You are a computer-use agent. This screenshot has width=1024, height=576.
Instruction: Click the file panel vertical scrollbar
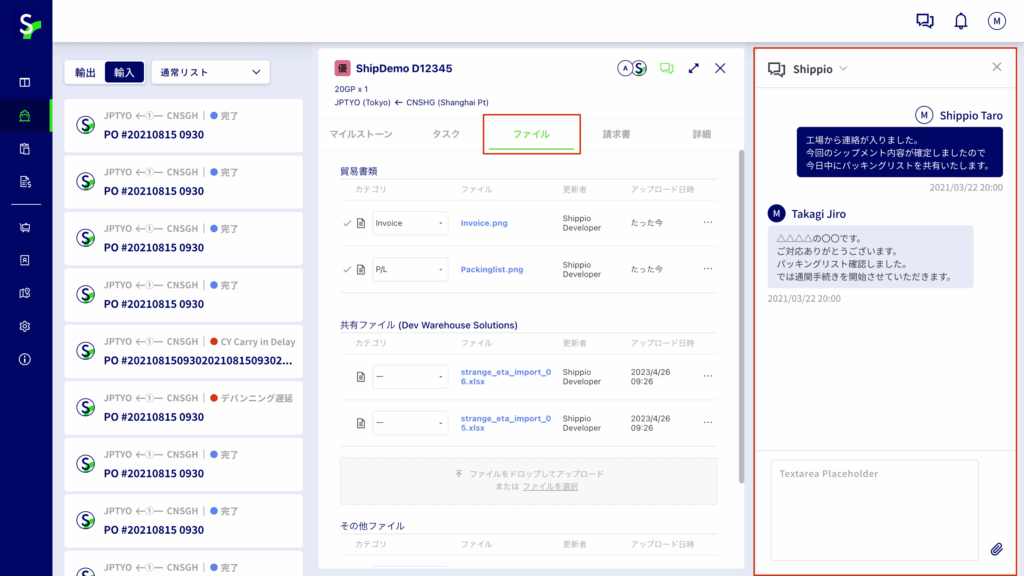[741, 300]
